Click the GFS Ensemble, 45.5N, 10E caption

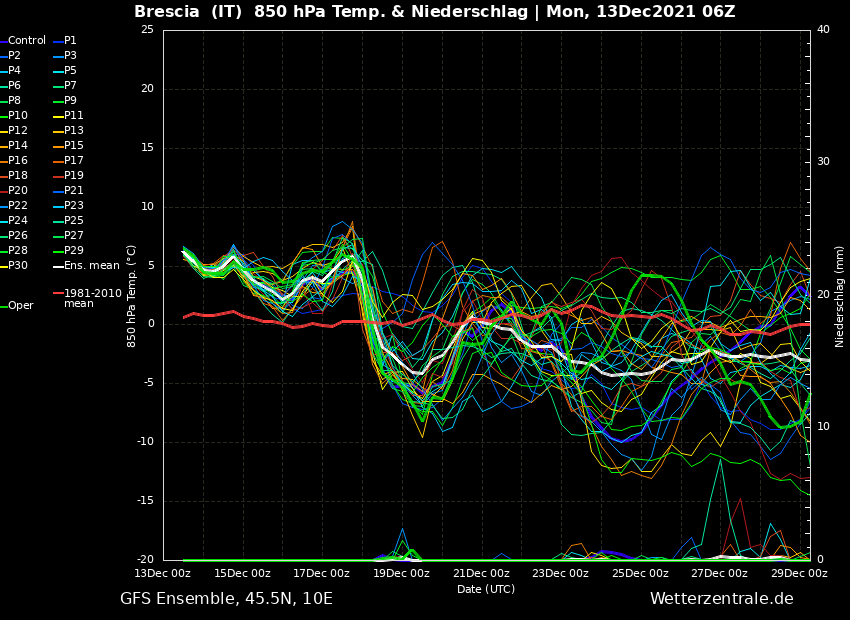(226, 598)
